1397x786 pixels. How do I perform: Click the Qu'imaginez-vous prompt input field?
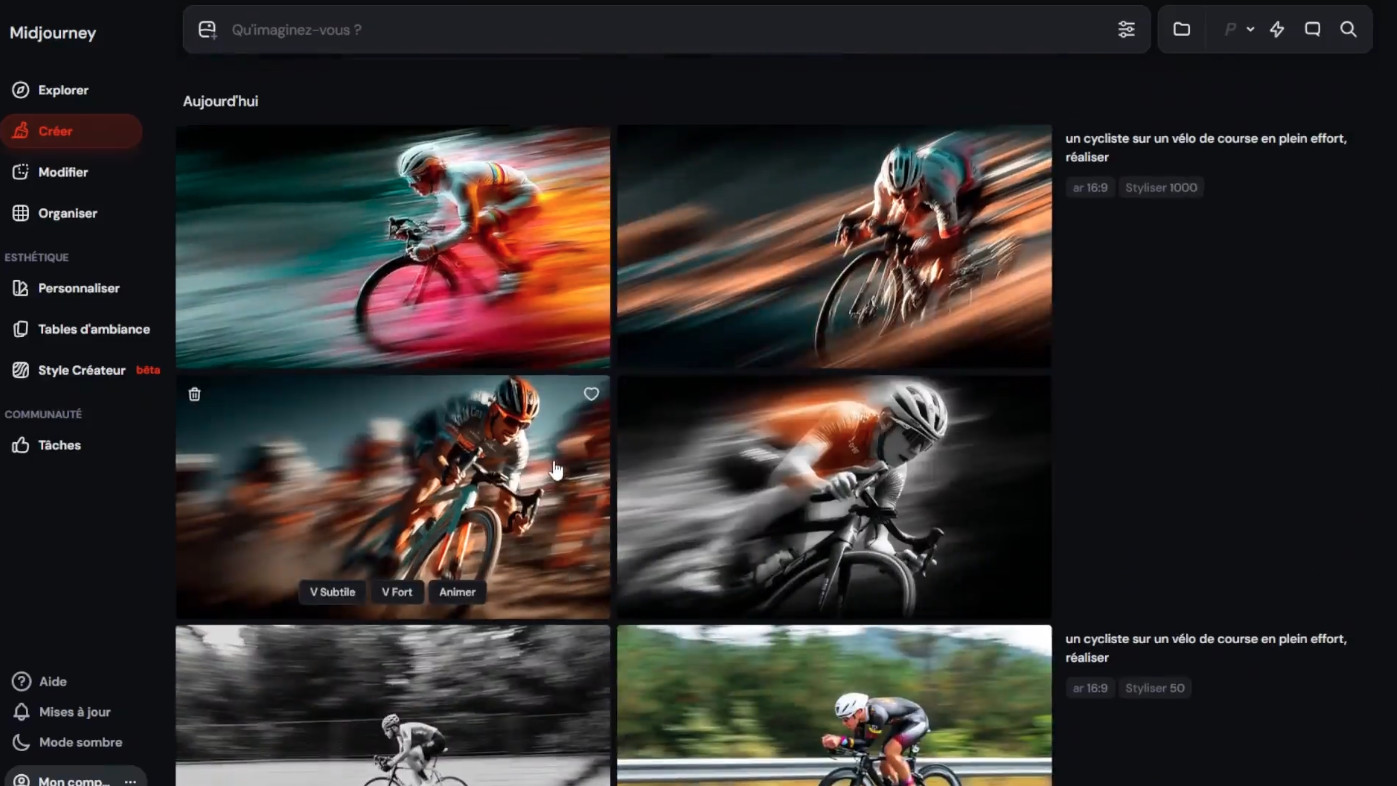coord(660,30)
